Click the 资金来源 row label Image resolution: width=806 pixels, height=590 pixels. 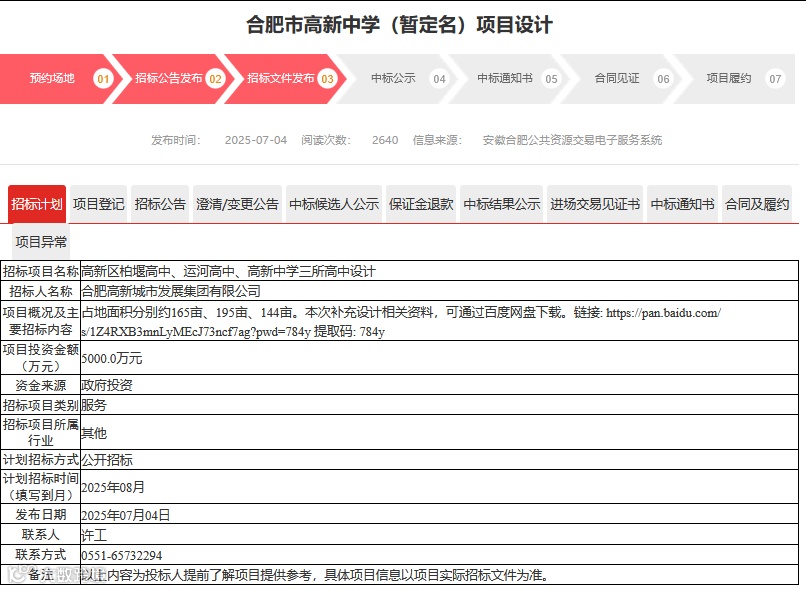41,385
